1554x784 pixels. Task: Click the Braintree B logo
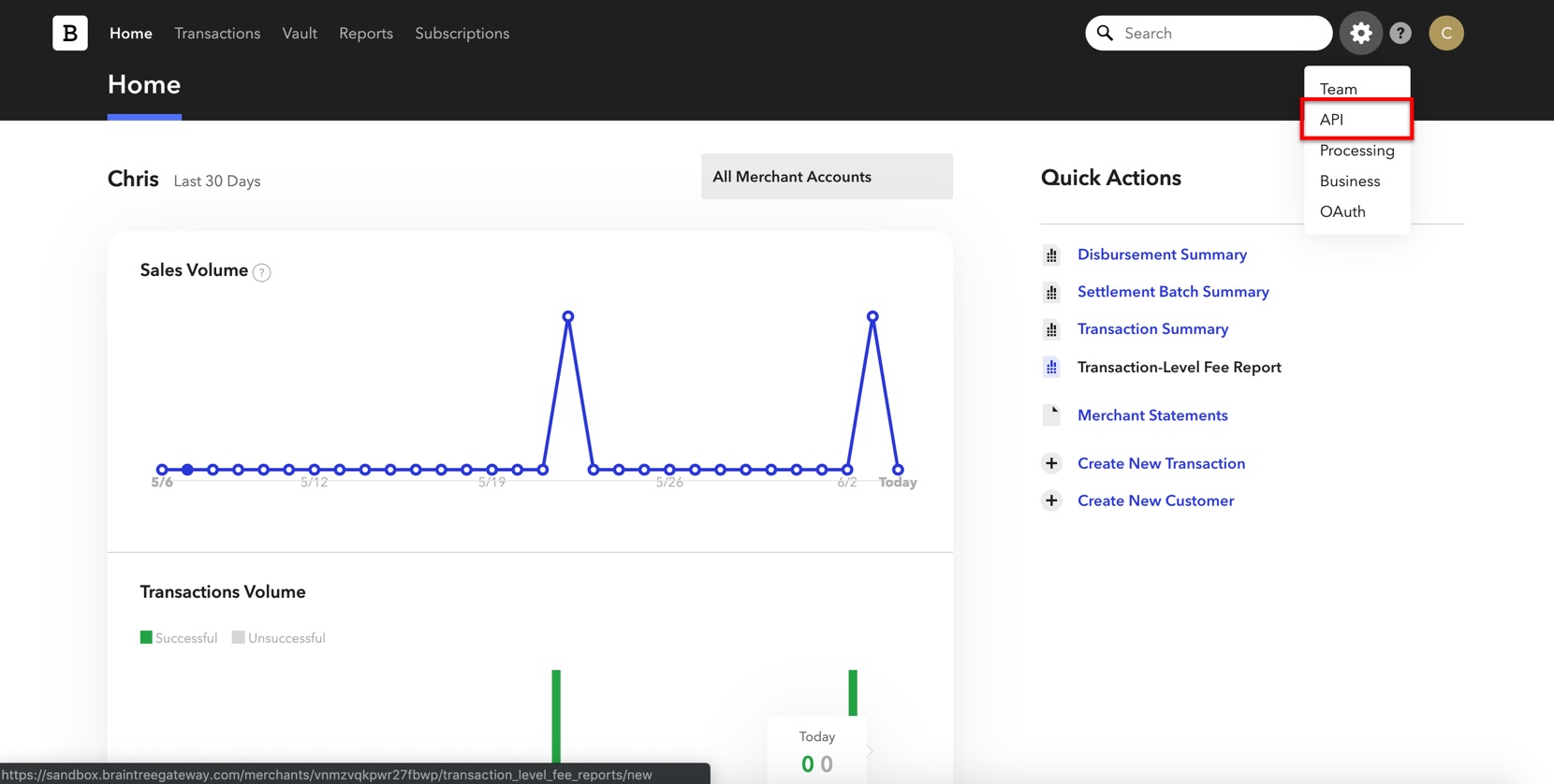coord(70,33)
